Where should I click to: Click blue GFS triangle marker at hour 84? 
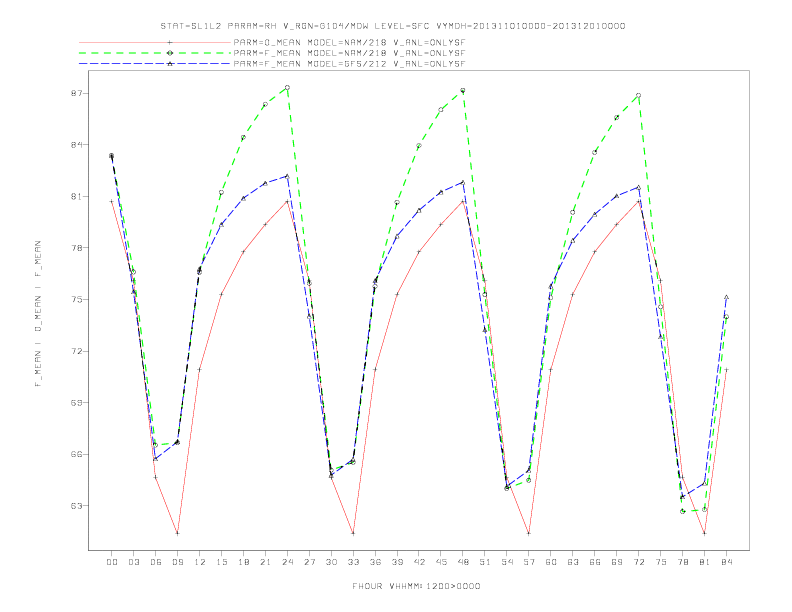click(x=726, y=297)
